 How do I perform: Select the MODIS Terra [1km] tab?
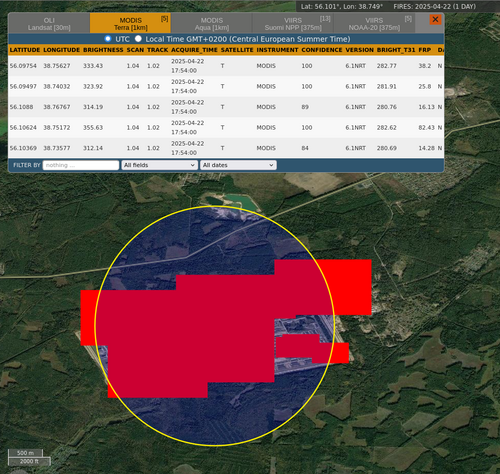coord(130,24)
